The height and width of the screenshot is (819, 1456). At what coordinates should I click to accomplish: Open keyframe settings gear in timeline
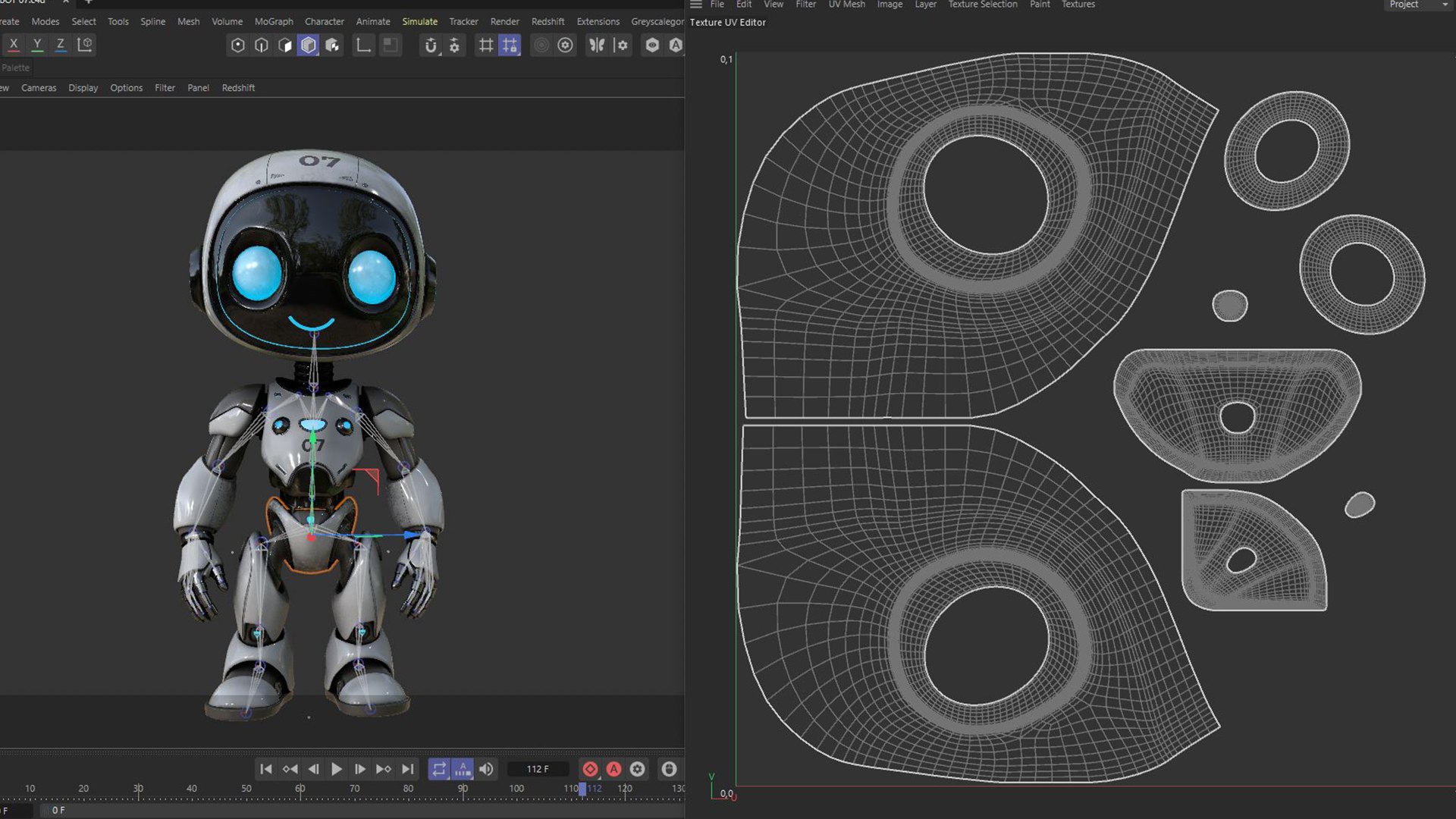(x=638, y=769)
